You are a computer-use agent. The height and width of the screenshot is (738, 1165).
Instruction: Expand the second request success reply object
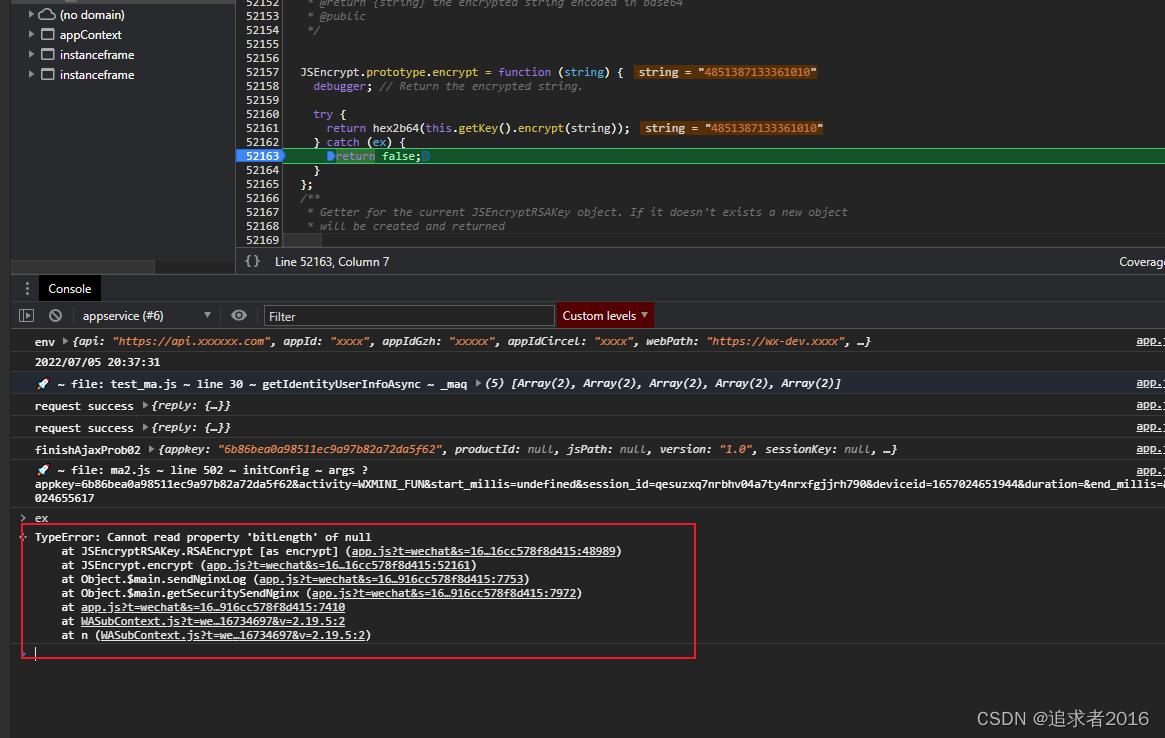145,427
